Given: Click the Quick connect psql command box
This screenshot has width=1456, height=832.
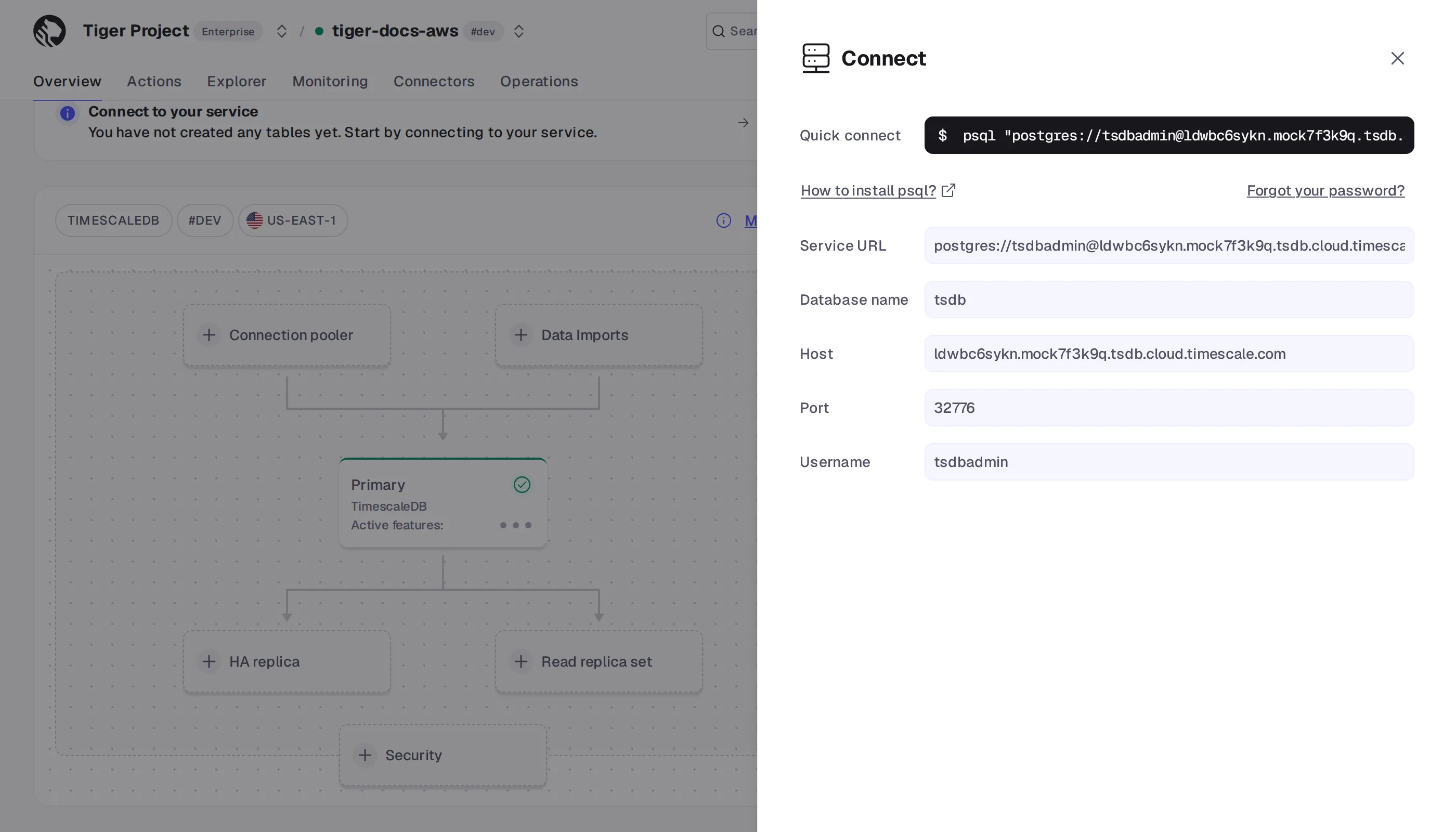Looking at the screenshot, I should (x=1168, y=135).
